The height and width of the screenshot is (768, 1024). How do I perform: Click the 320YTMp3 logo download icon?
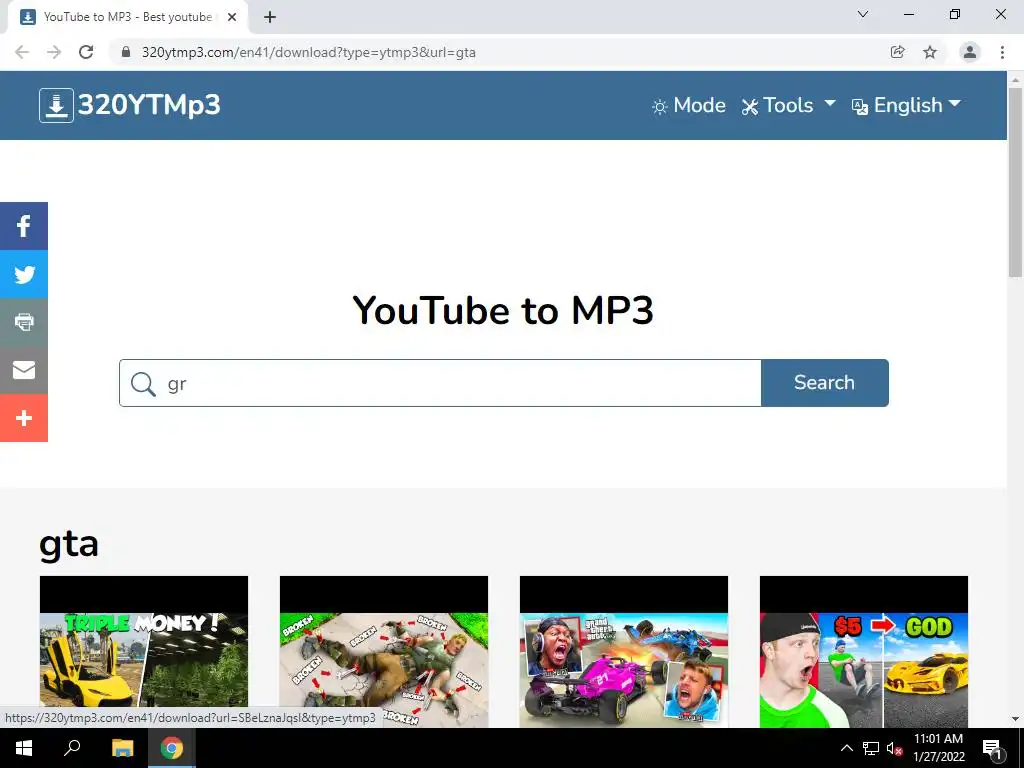[x=56, y=105]
